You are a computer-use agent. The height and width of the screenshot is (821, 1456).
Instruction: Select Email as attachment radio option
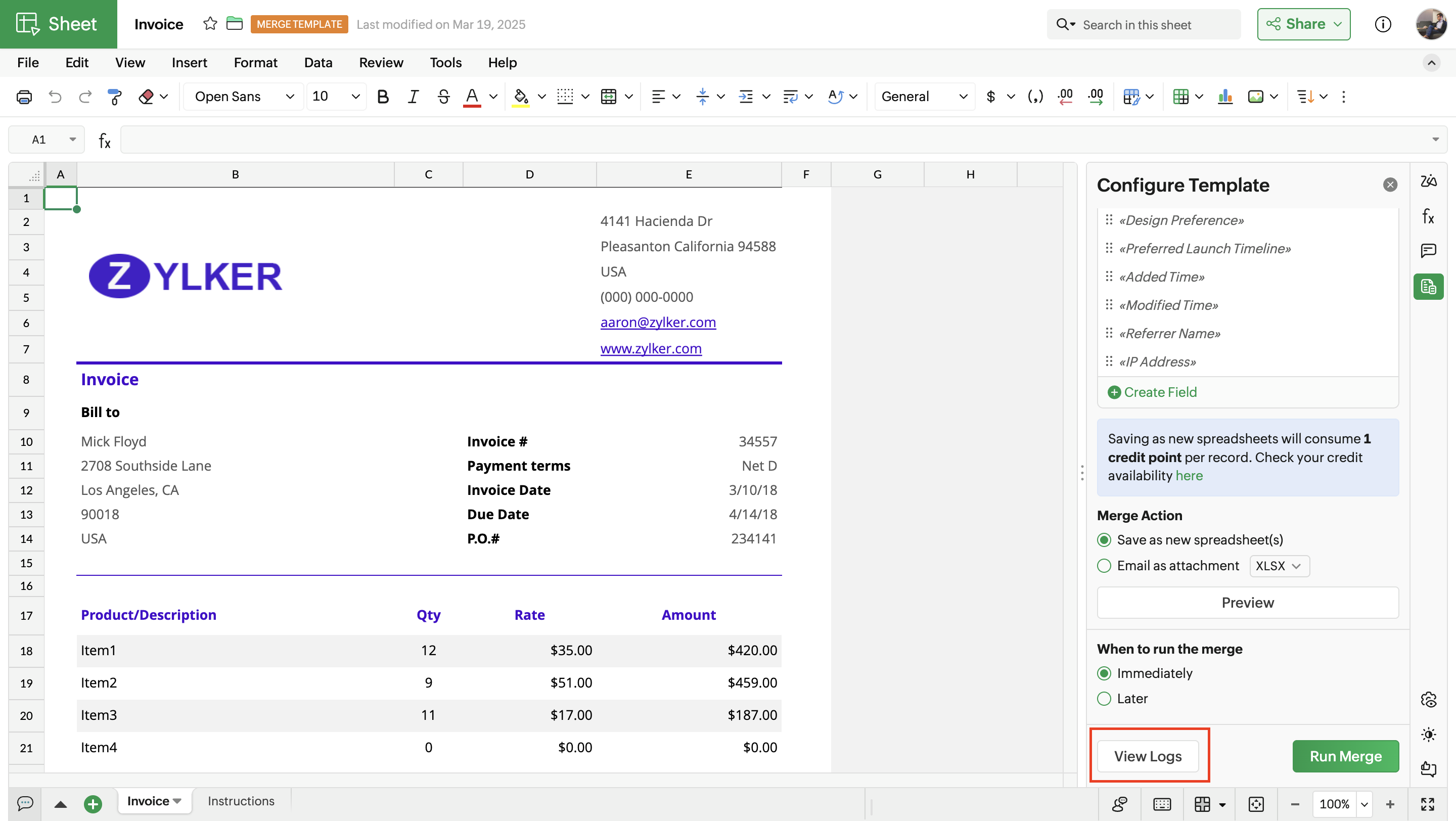[x=1104, y=566]
